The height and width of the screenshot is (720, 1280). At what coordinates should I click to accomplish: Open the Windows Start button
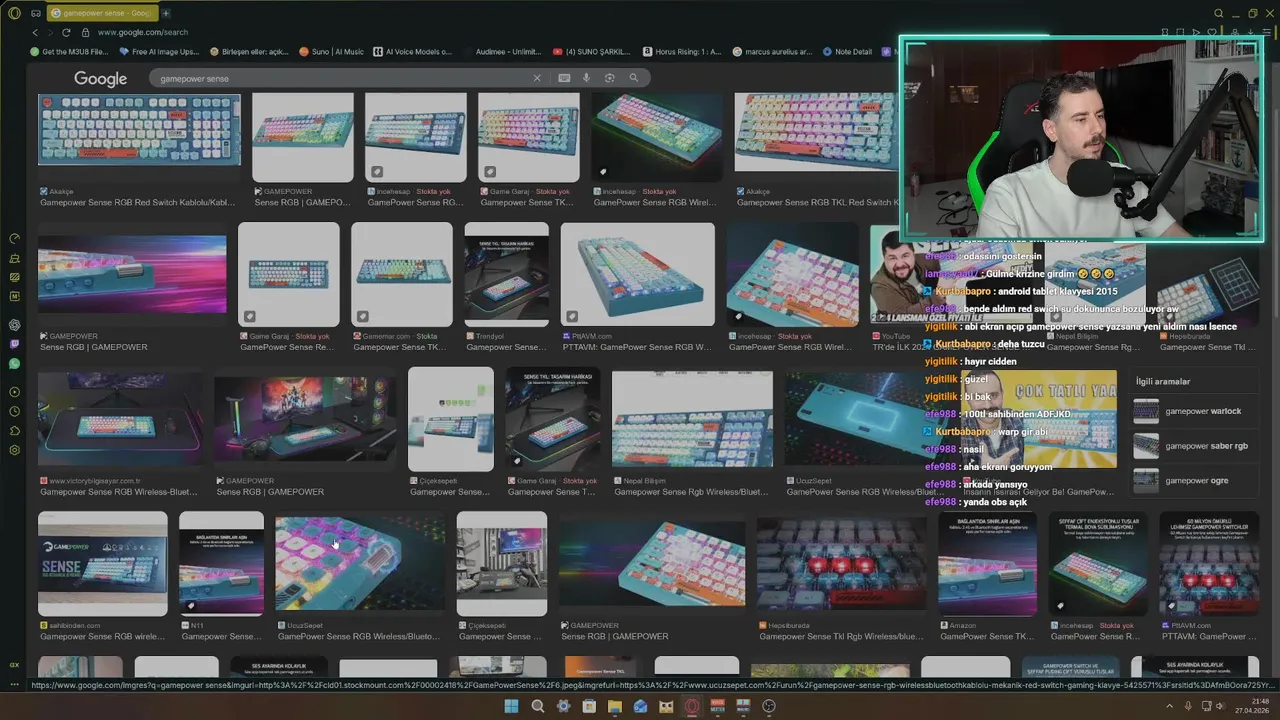coord(511,706)
